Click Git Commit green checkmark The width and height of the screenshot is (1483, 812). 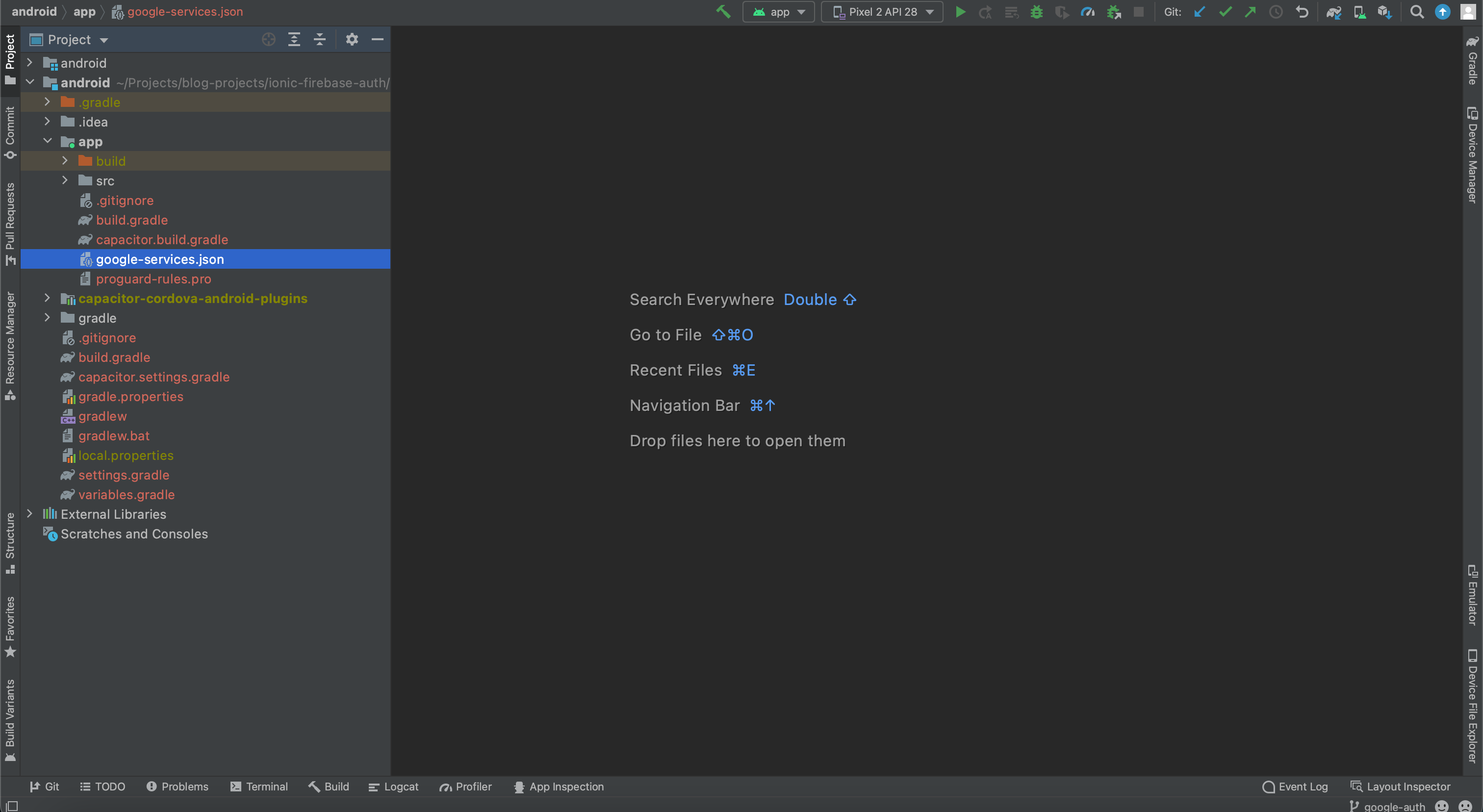pyautogui.click(x=1225, y=11)
